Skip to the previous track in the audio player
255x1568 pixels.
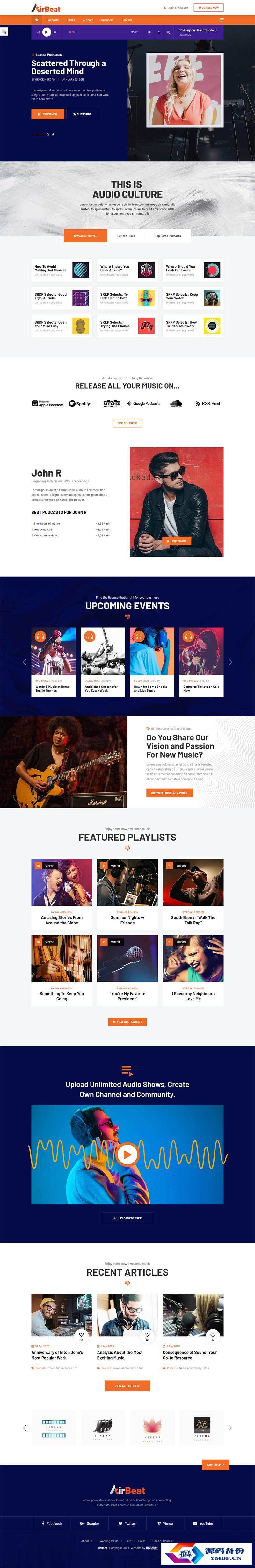pyautogui.click(x=38, y=32)
